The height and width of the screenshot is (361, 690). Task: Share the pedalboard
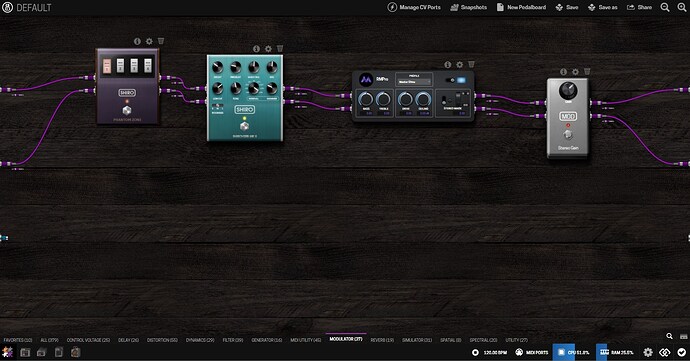tap(639, 7)
